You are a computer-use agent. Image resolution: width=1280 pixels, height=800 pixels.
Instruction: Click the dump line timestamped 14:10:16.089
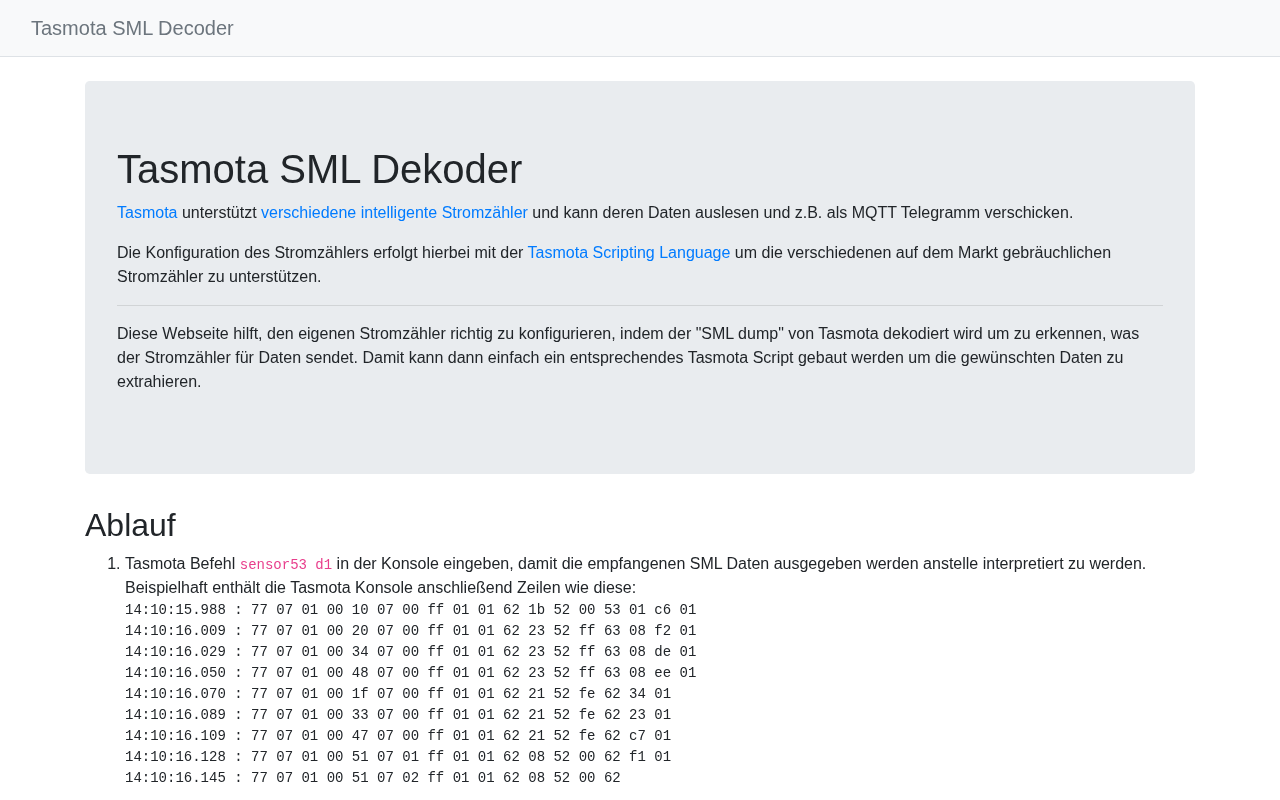398,715
